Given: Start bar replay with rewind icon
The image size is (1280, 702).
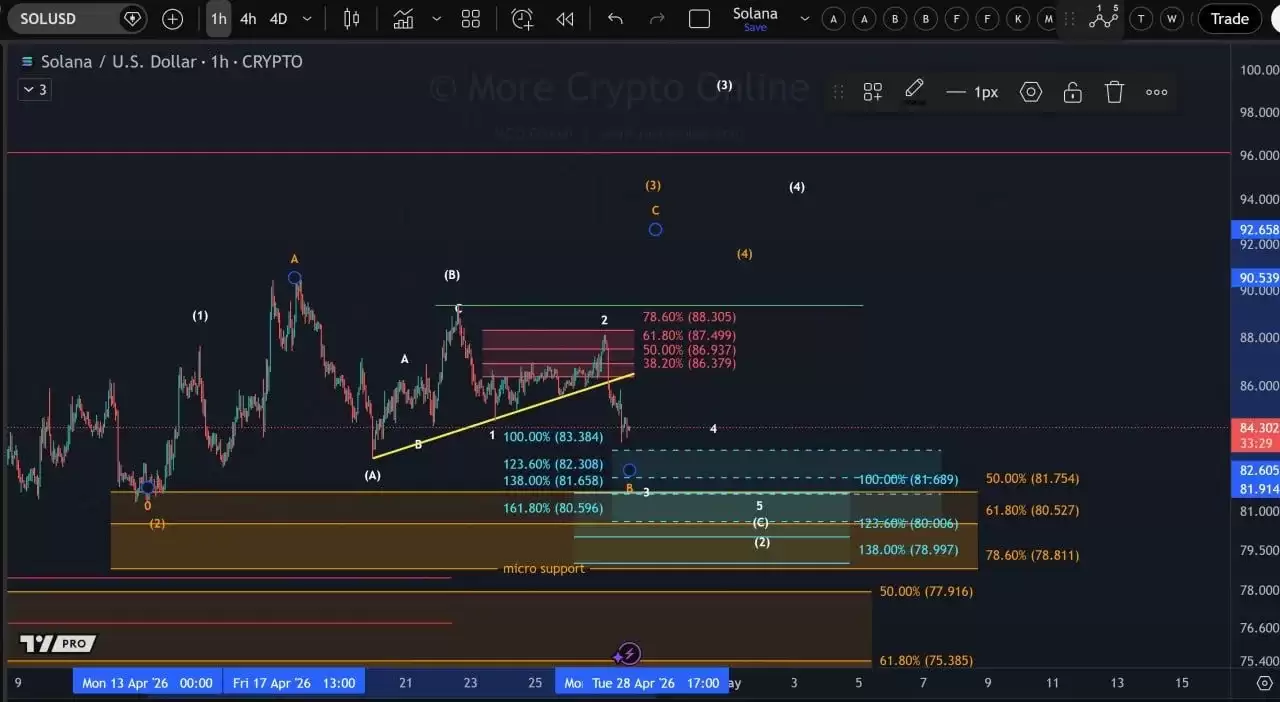Looking at the screenshot, I should tap(565, 19).
